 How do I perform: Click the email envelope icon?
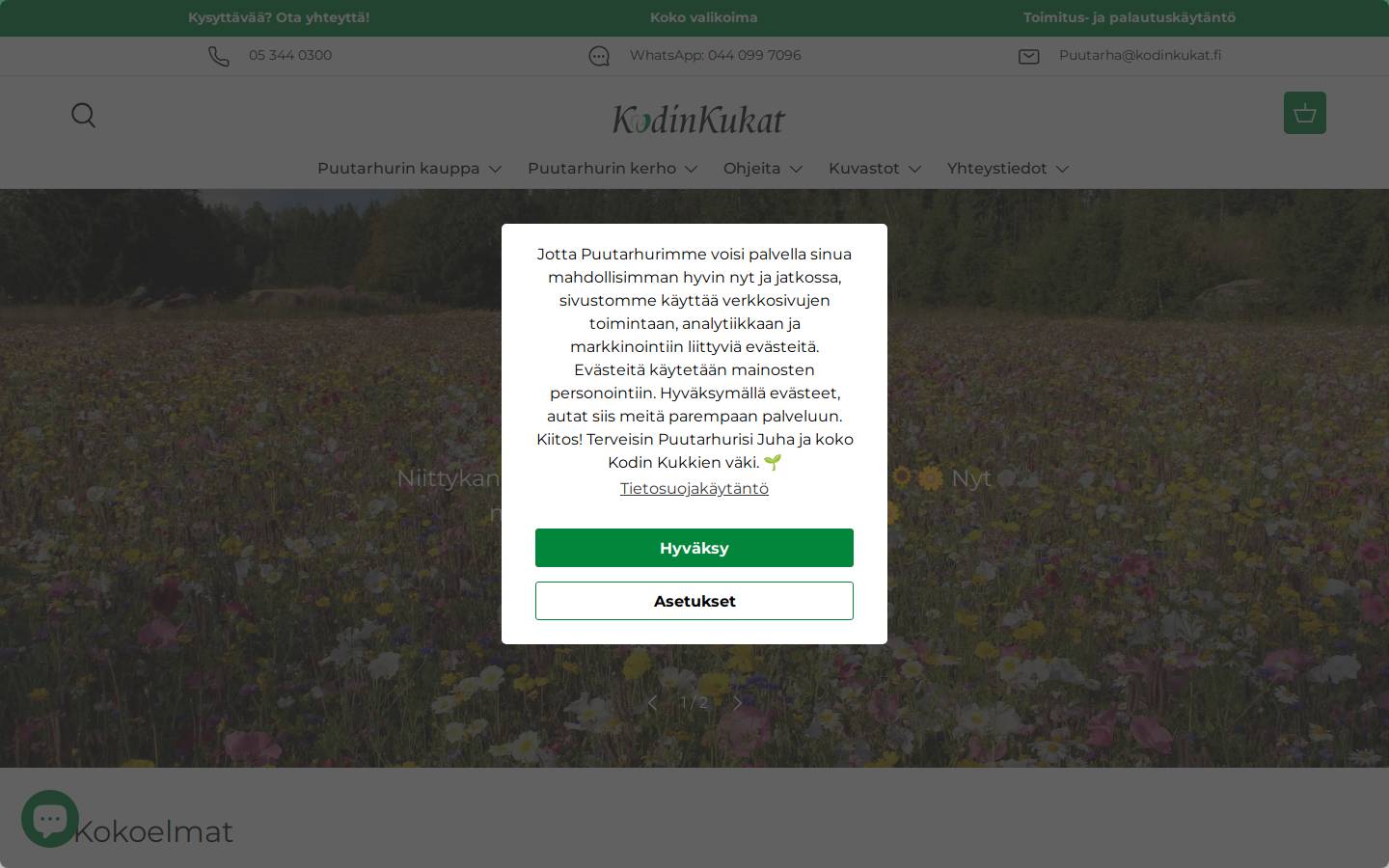(x=1029, y=56)
